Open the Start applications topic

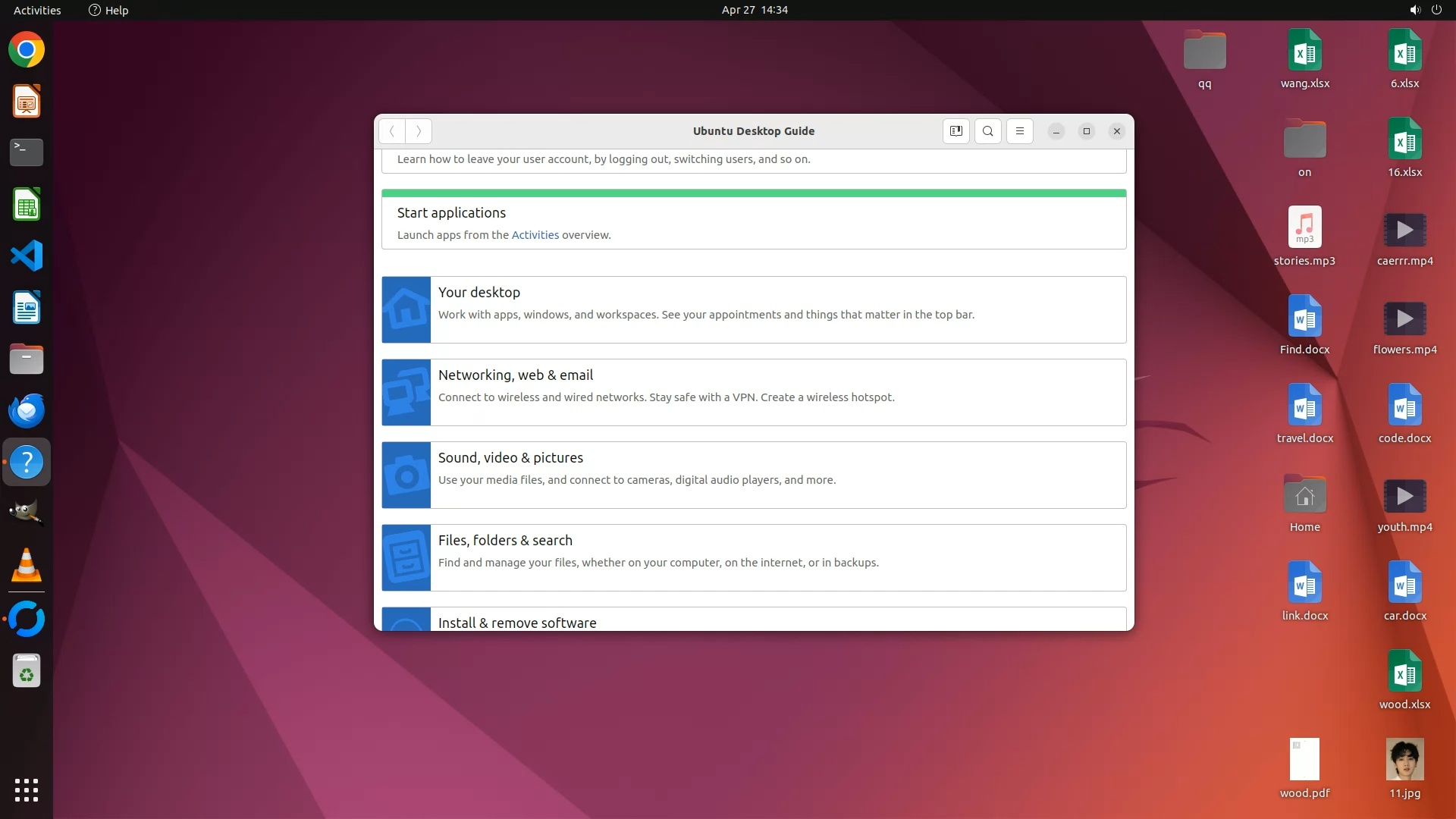(451, 213)
